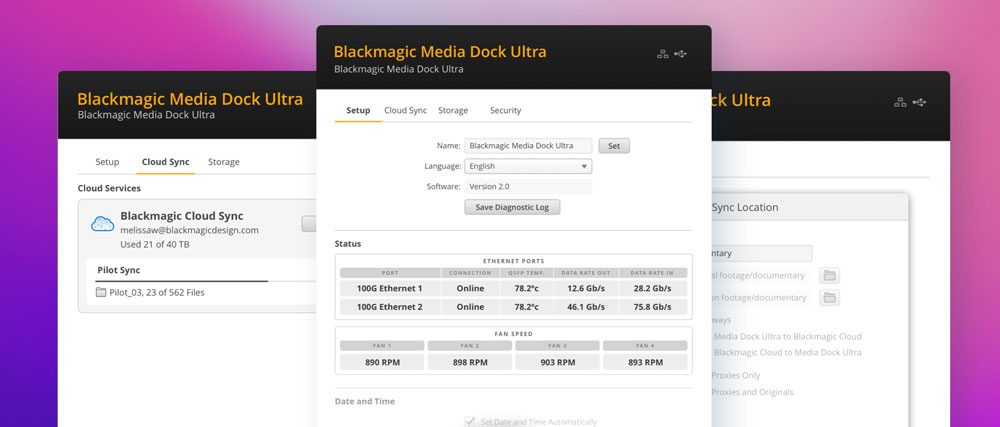1000x427 pixels.
Task: Click the folder icon beside Pilot_03
Action: [101, 293]
